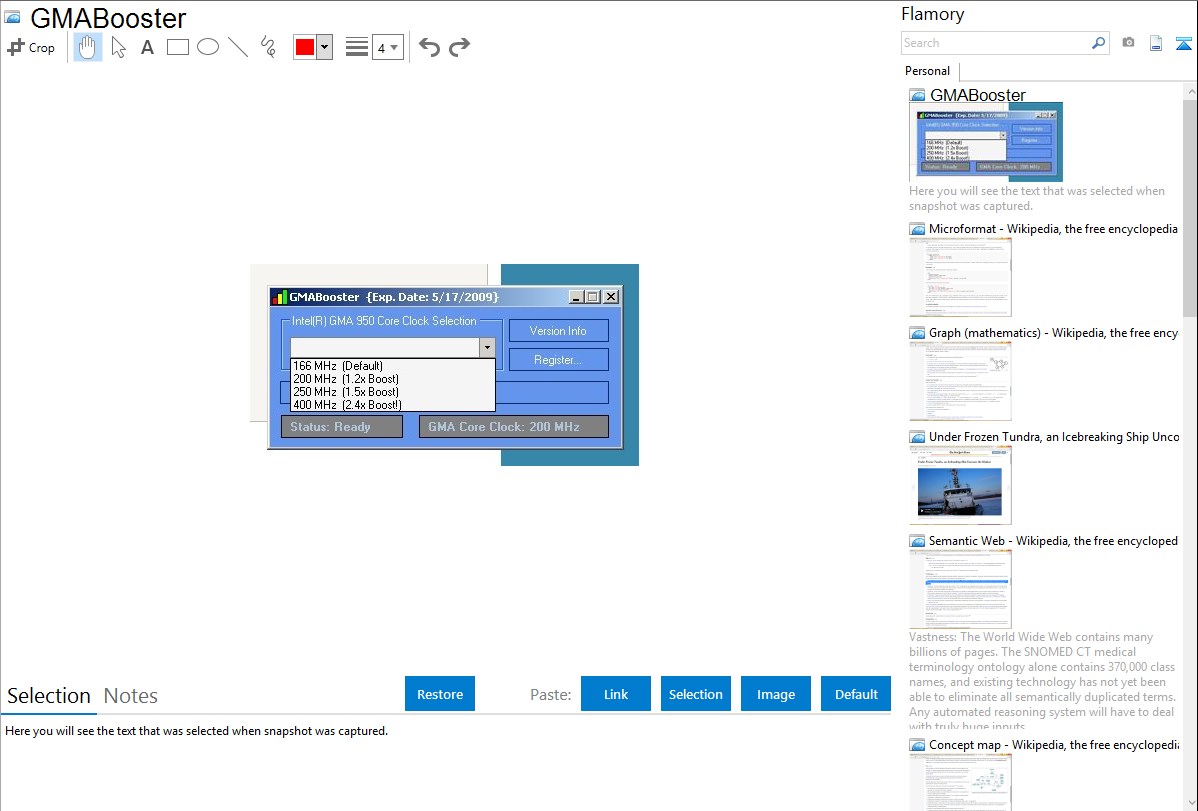Click the line thickness icon
The width and height of the screenshot is (1198, 811).
[357, 47]
